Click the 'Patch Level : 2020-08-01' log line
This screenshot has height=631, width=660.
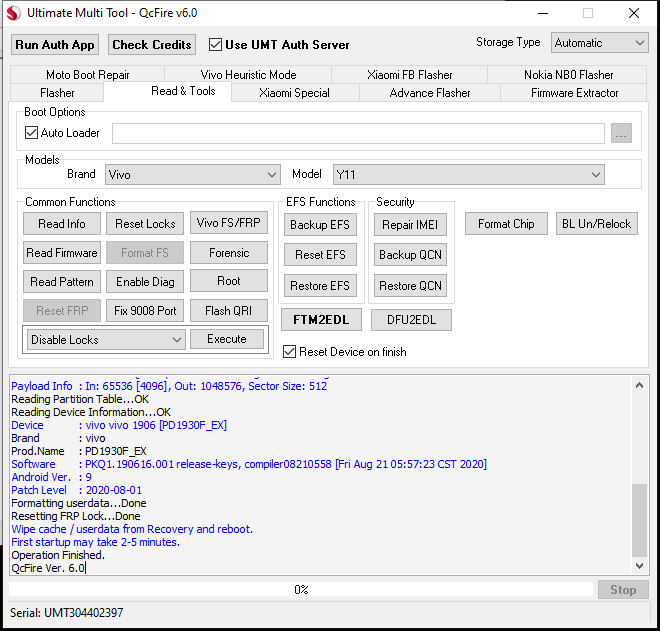77,490
